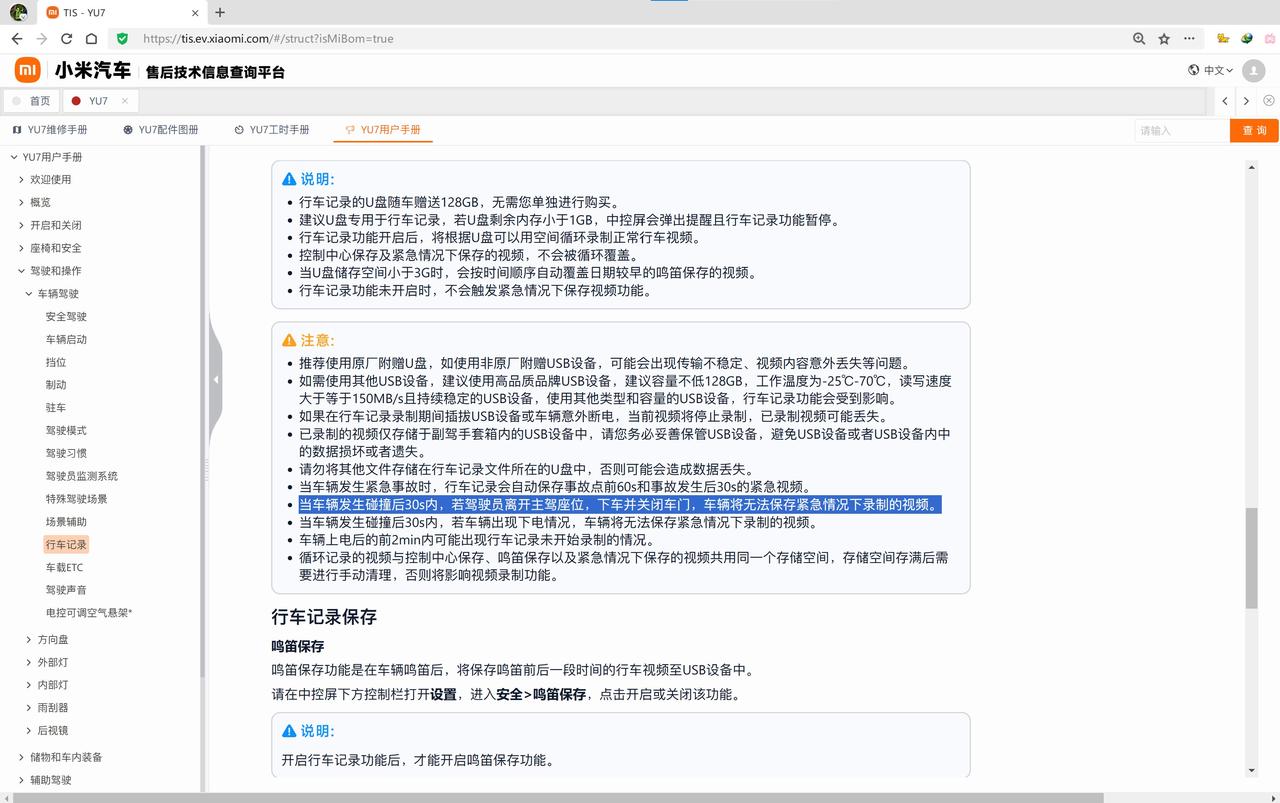This screenshot has width=1280, height=803.
Task: Collapse the 车辆驾驶 tree section
Action: coord(28,293)
